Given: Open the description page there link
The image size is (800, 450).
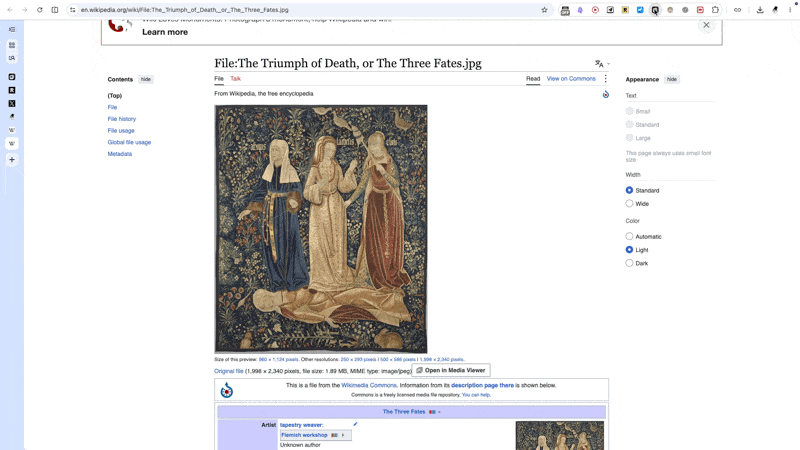Looking at the screenshot, I should click(x=482, y=386).
